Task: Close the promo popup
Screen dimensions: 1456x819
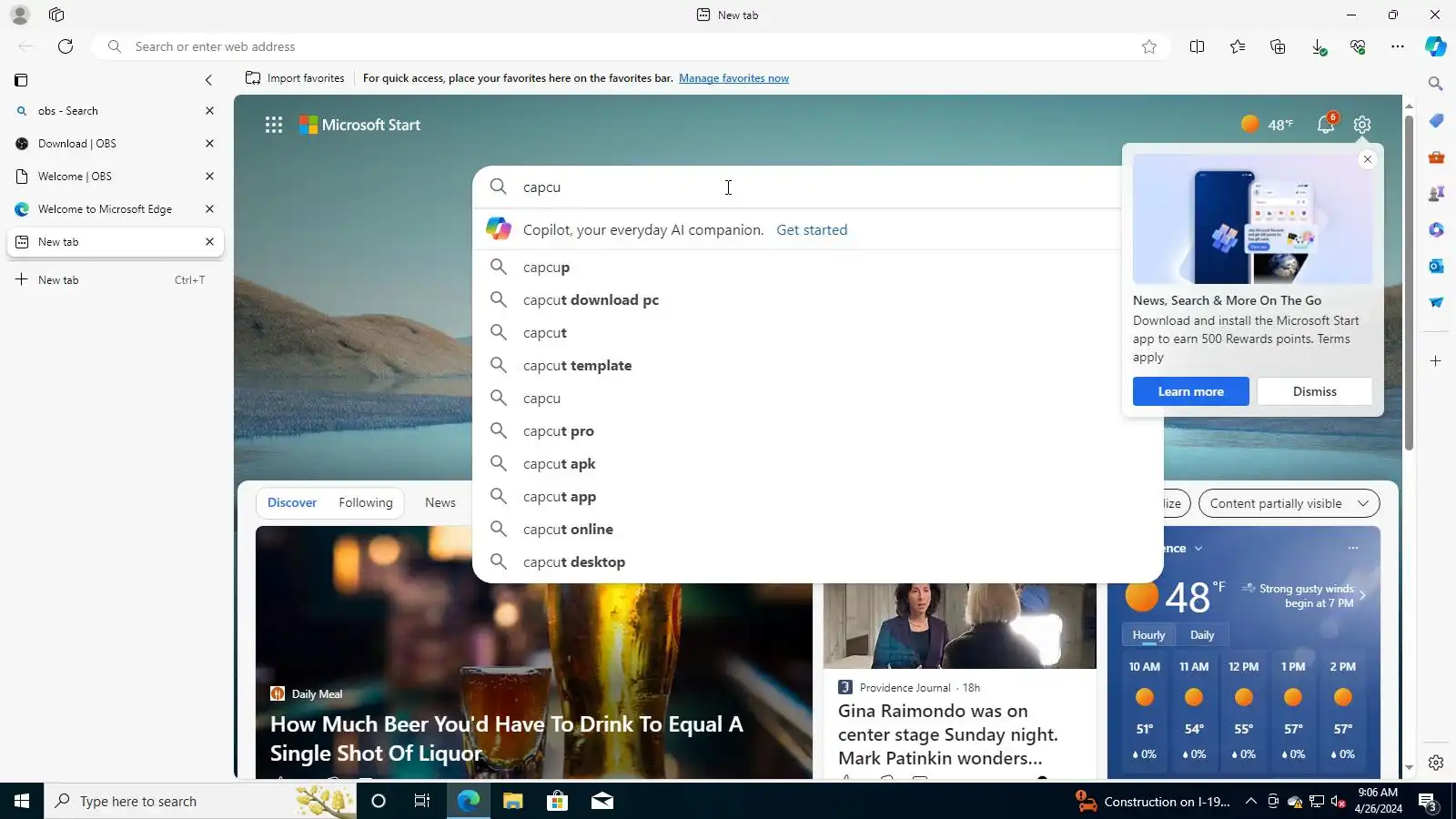Action: coord(1367,160)
